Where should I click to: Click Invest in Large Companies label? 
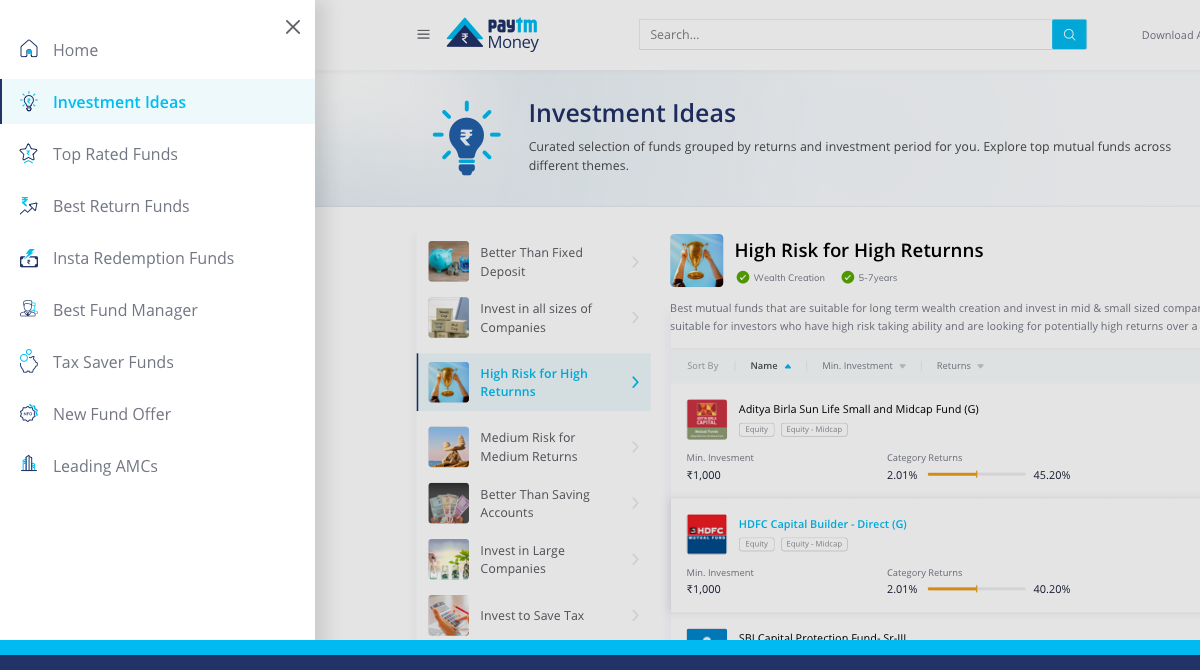522,559
